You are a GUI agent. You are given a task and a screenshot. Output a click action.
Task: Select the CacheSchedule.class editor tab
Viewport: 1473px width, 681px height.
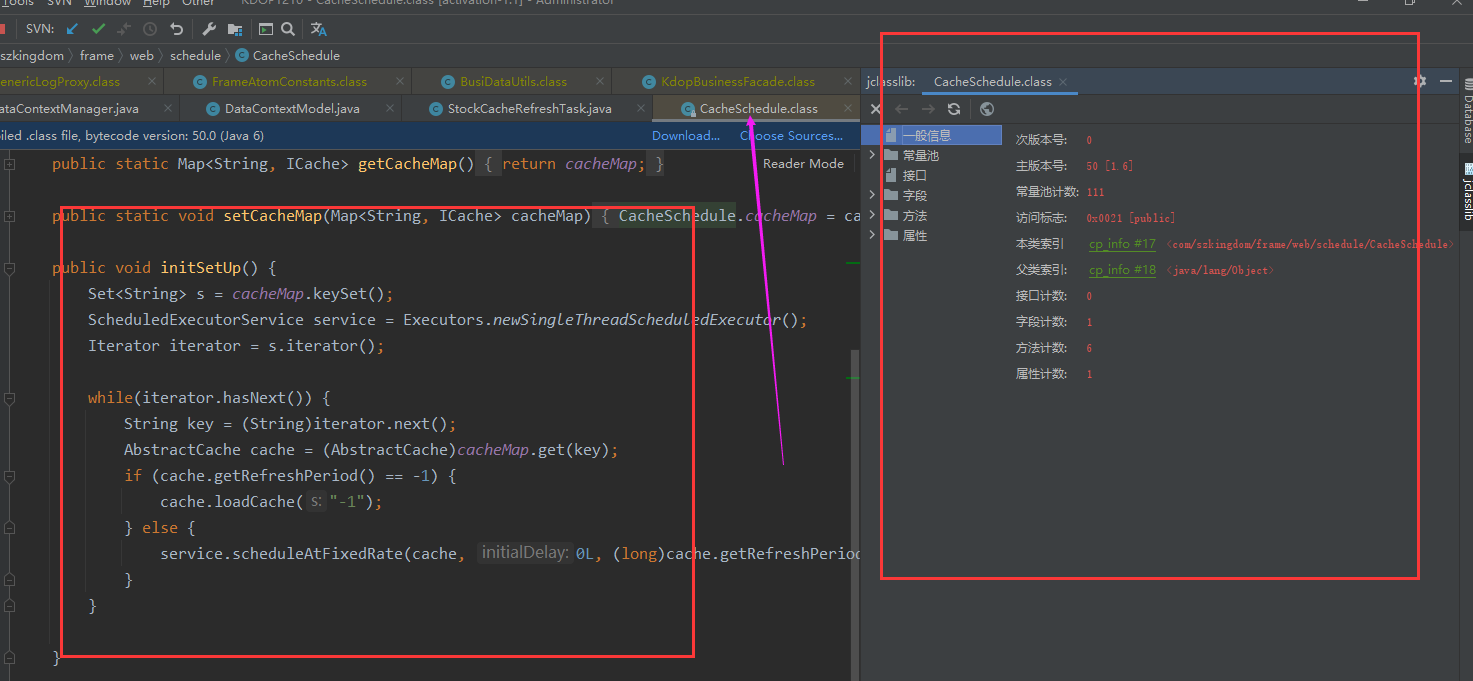[x=758, y=108]
